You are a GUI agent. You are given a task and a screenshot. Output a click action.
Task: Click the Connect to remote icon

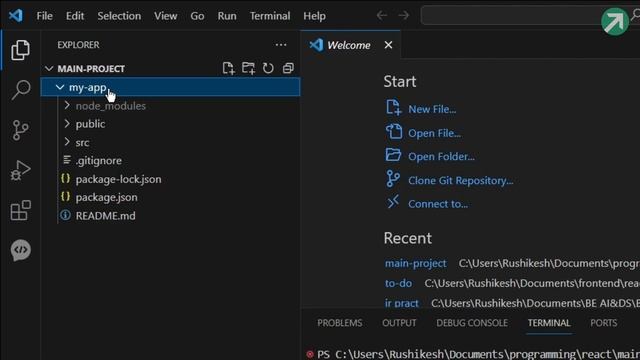tap(393, 202)
